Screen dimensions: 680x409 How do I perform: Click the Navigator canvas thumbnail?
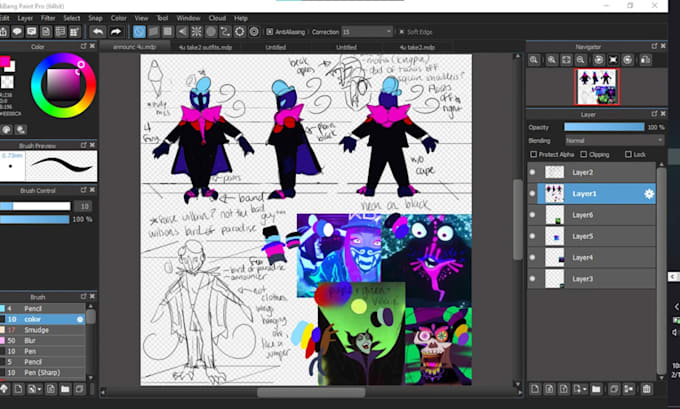597,87
